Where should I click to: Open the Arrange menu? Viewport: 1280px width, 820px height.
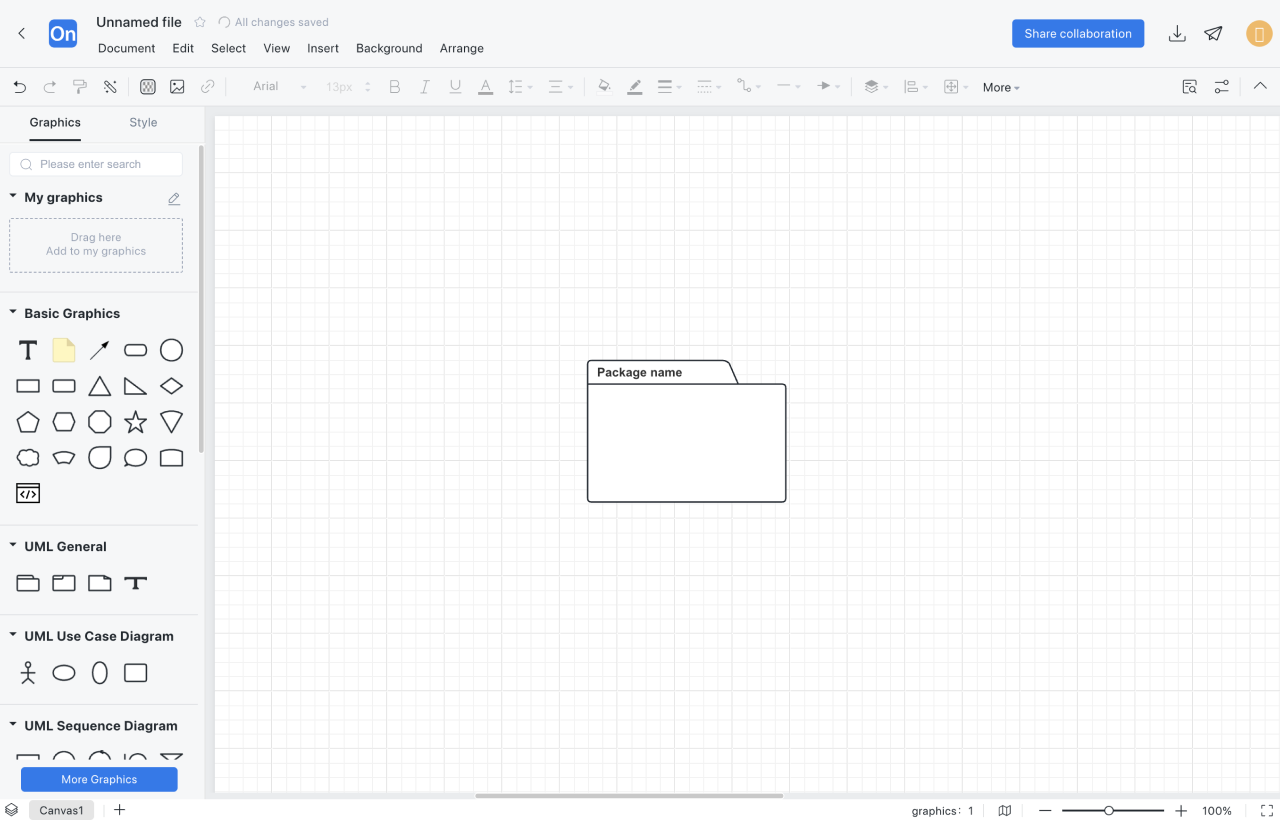coord(461,48)
